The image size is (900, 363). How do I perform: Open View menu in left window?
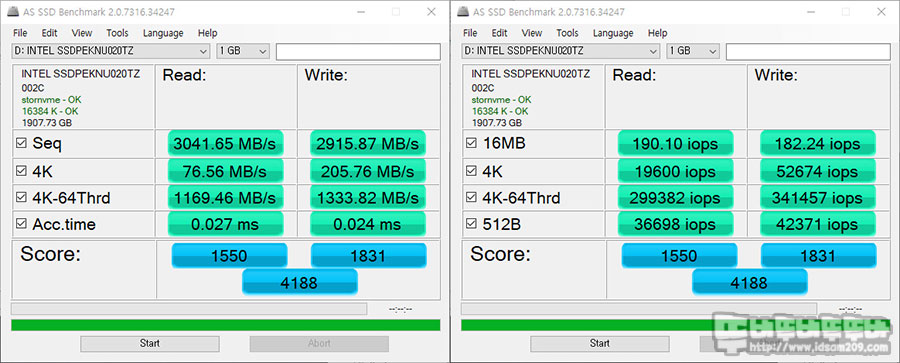click(x=82, y=33)
